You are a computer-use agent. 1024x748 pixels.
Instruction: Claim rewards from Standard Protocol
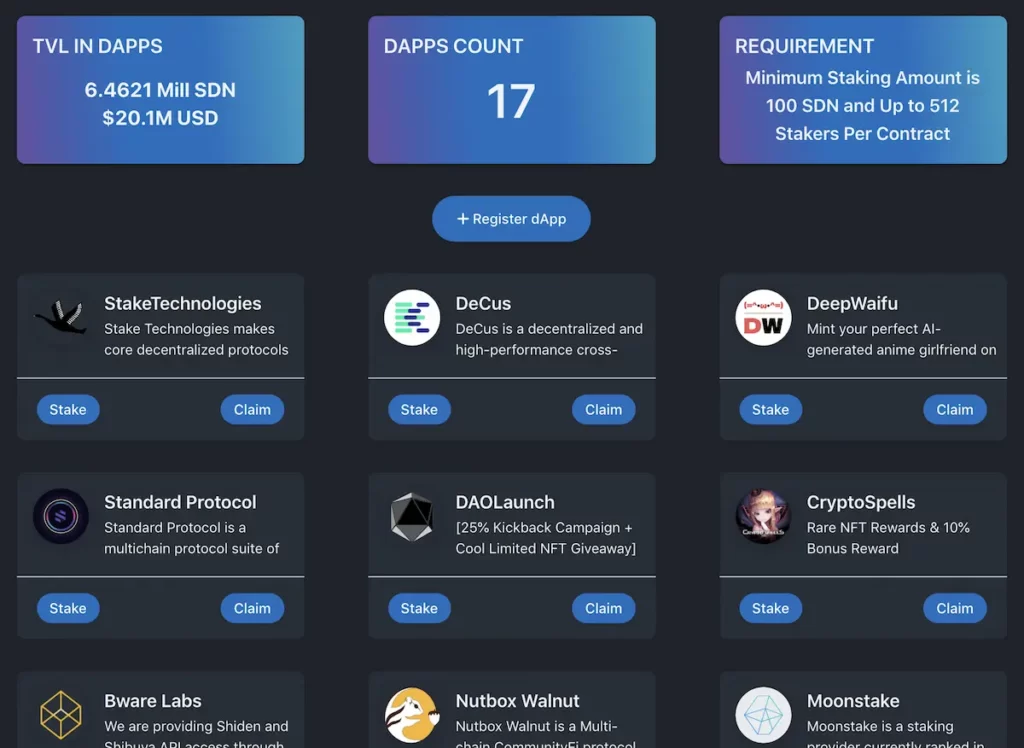(252, 608)
